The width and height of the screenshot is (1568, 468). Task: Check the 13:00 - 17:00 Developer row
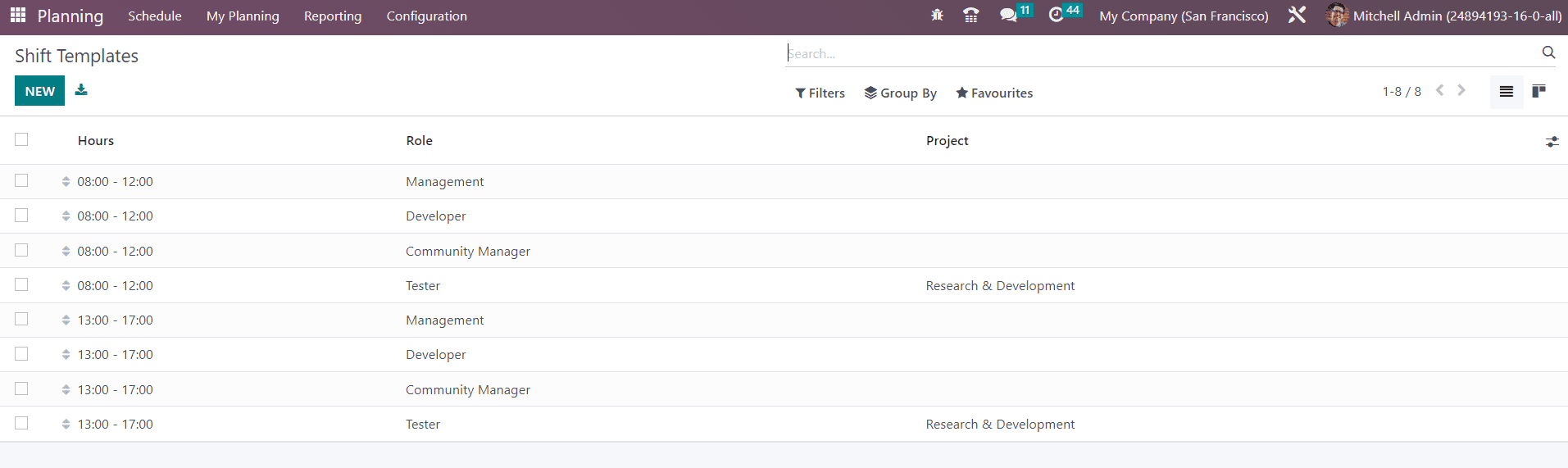point(21,353)
